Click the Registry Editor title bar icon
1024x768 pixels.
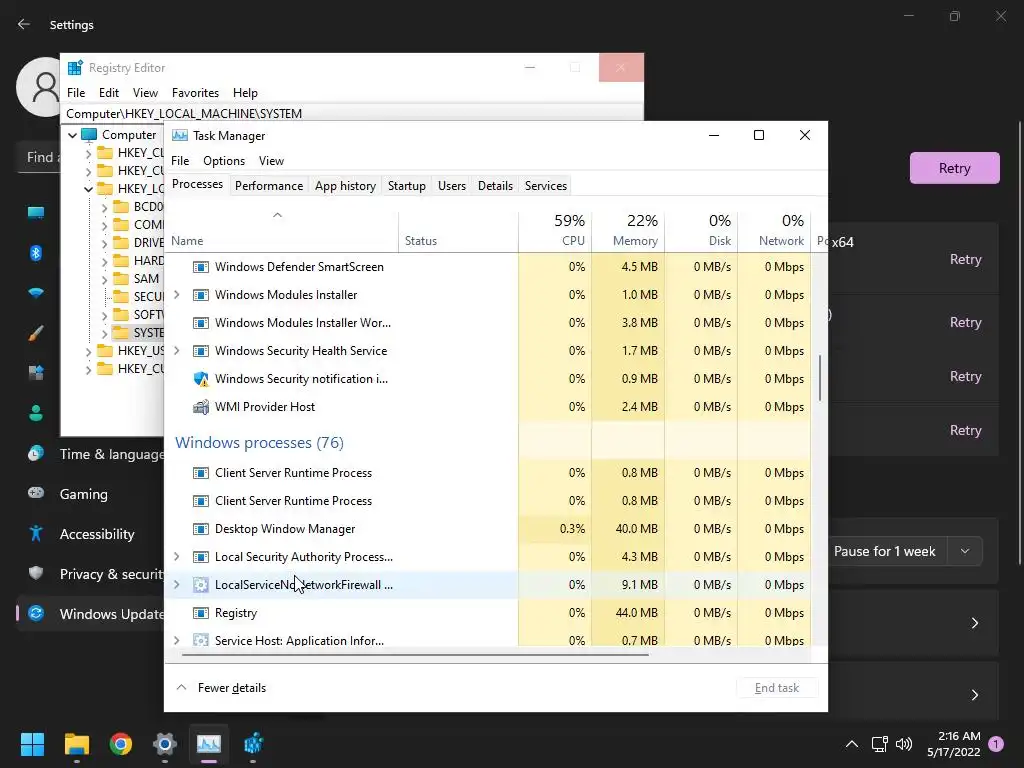(76, 68)
